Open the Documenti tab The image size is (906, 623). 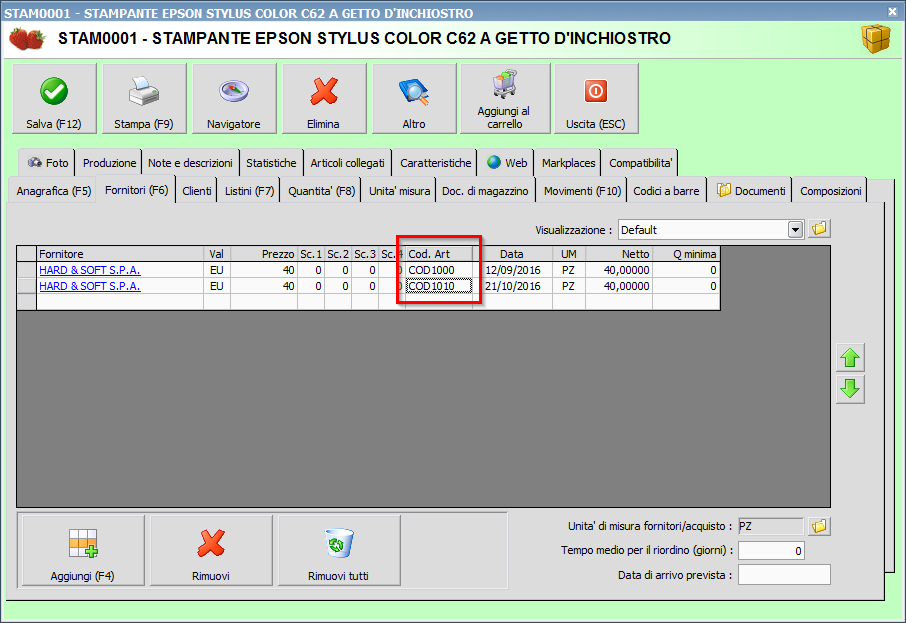(x=751, y=191)
